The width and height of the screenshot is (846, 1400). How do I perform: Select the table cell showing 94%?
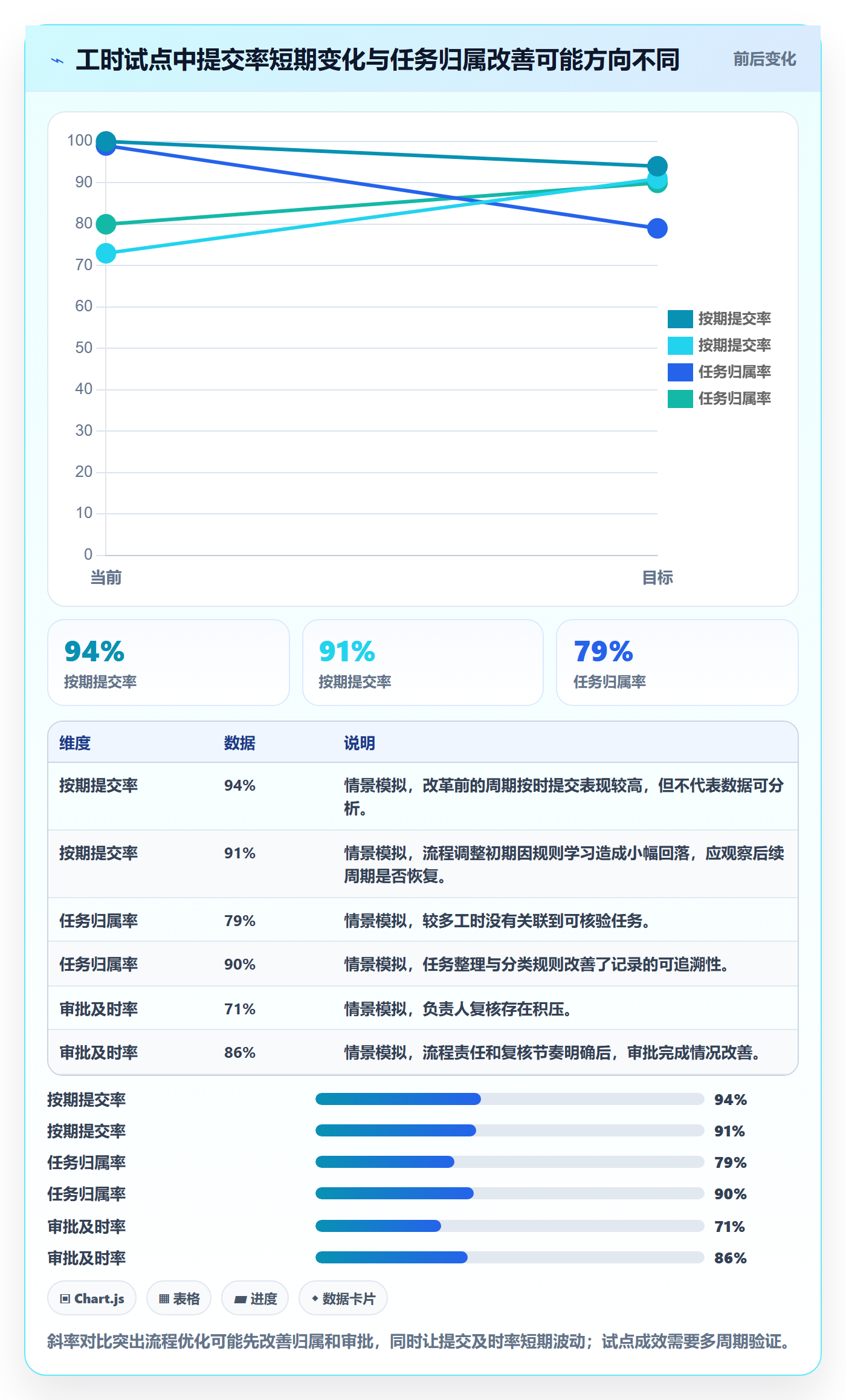[x=240, y=785]
